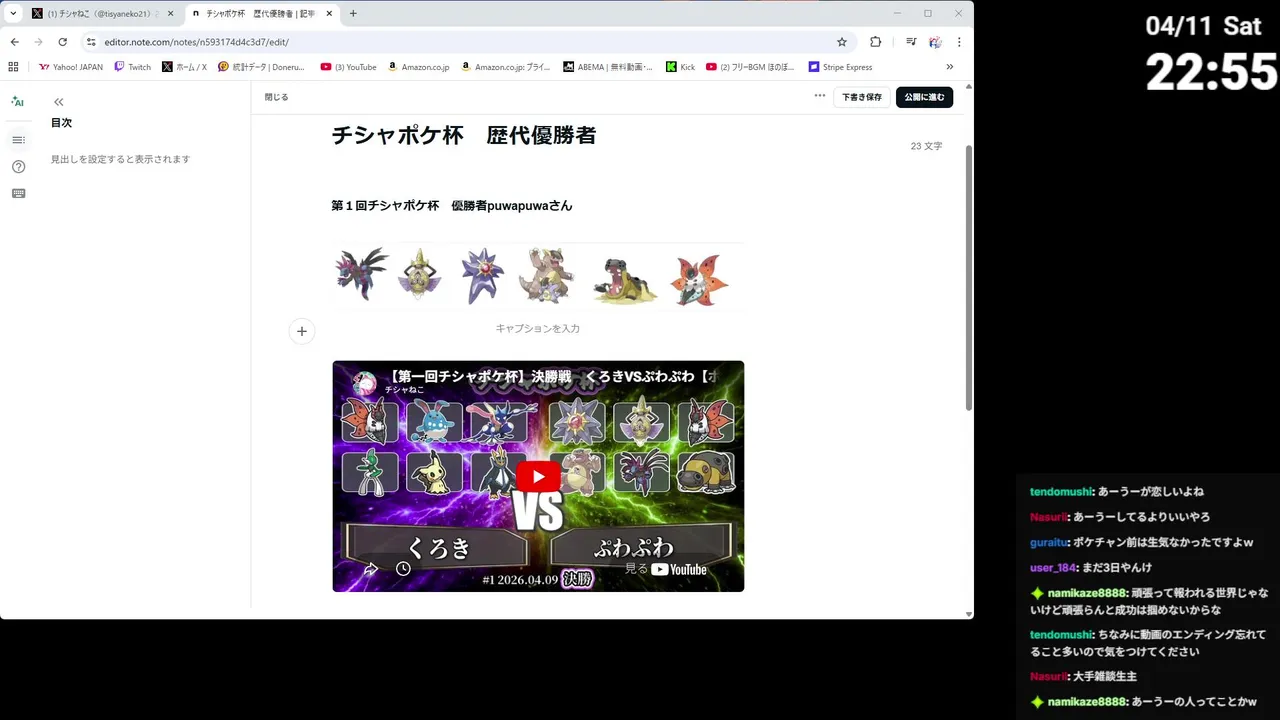Open the ホーム / X bookmark
1280x720 pixels.
[x=184, y=67]
